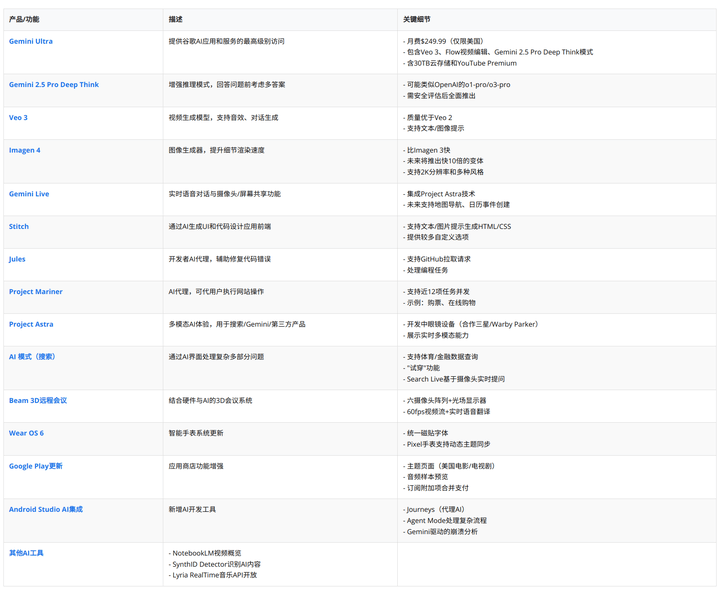Click the 支持体育/金融数据查询 line
The height and width of the screenshot is (595, 720).
[441, 357]
